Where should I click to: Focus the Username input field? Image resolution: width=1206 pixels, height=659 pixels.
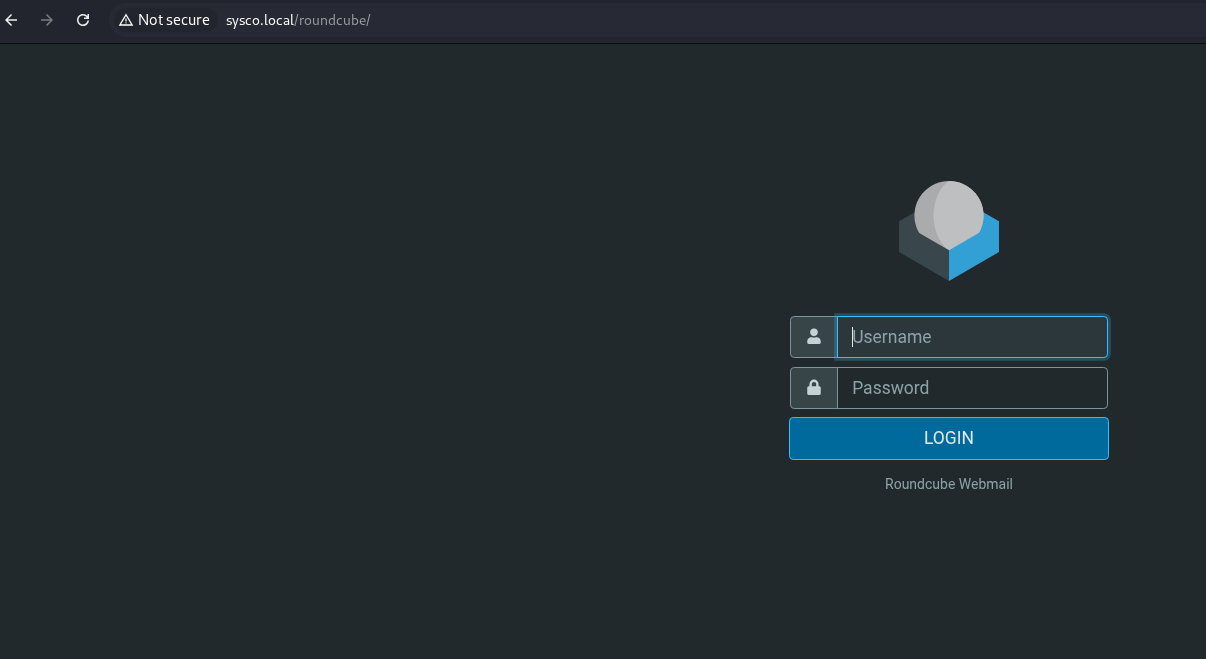point(972,337)
